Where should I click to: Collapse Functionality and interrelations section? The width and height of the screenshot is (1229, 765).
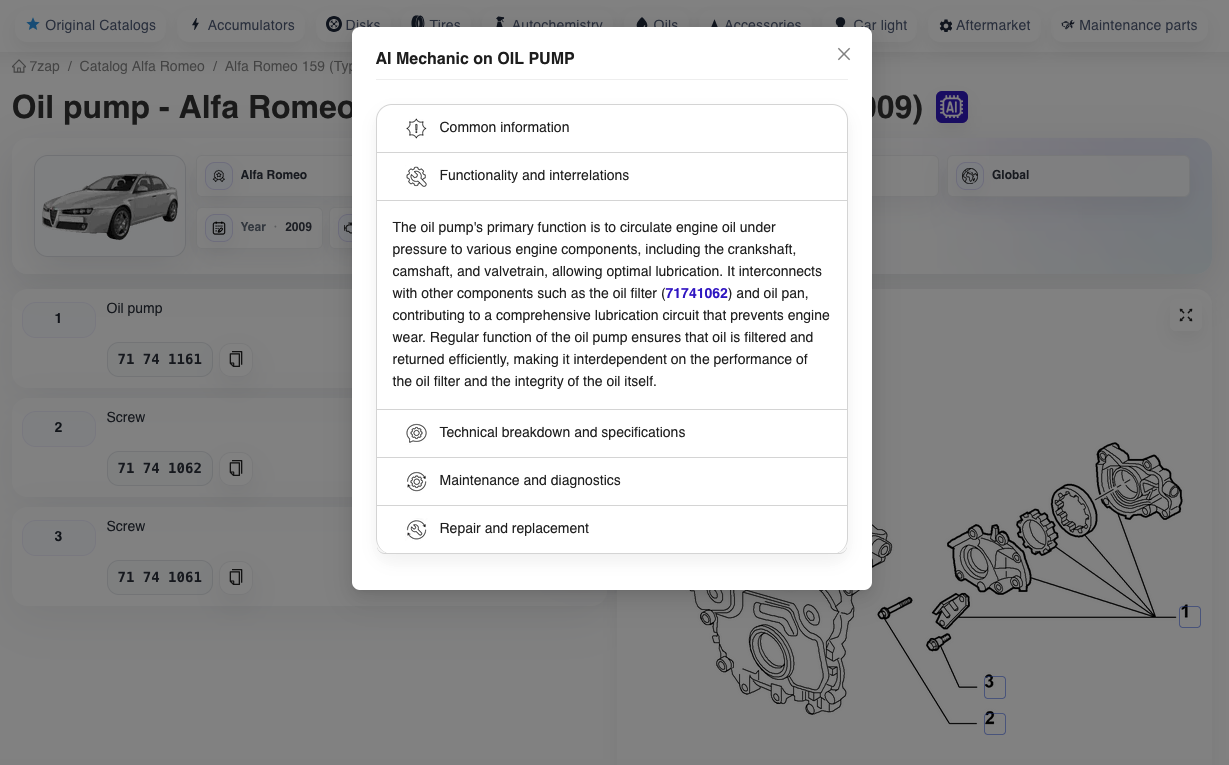pos(612,176)
